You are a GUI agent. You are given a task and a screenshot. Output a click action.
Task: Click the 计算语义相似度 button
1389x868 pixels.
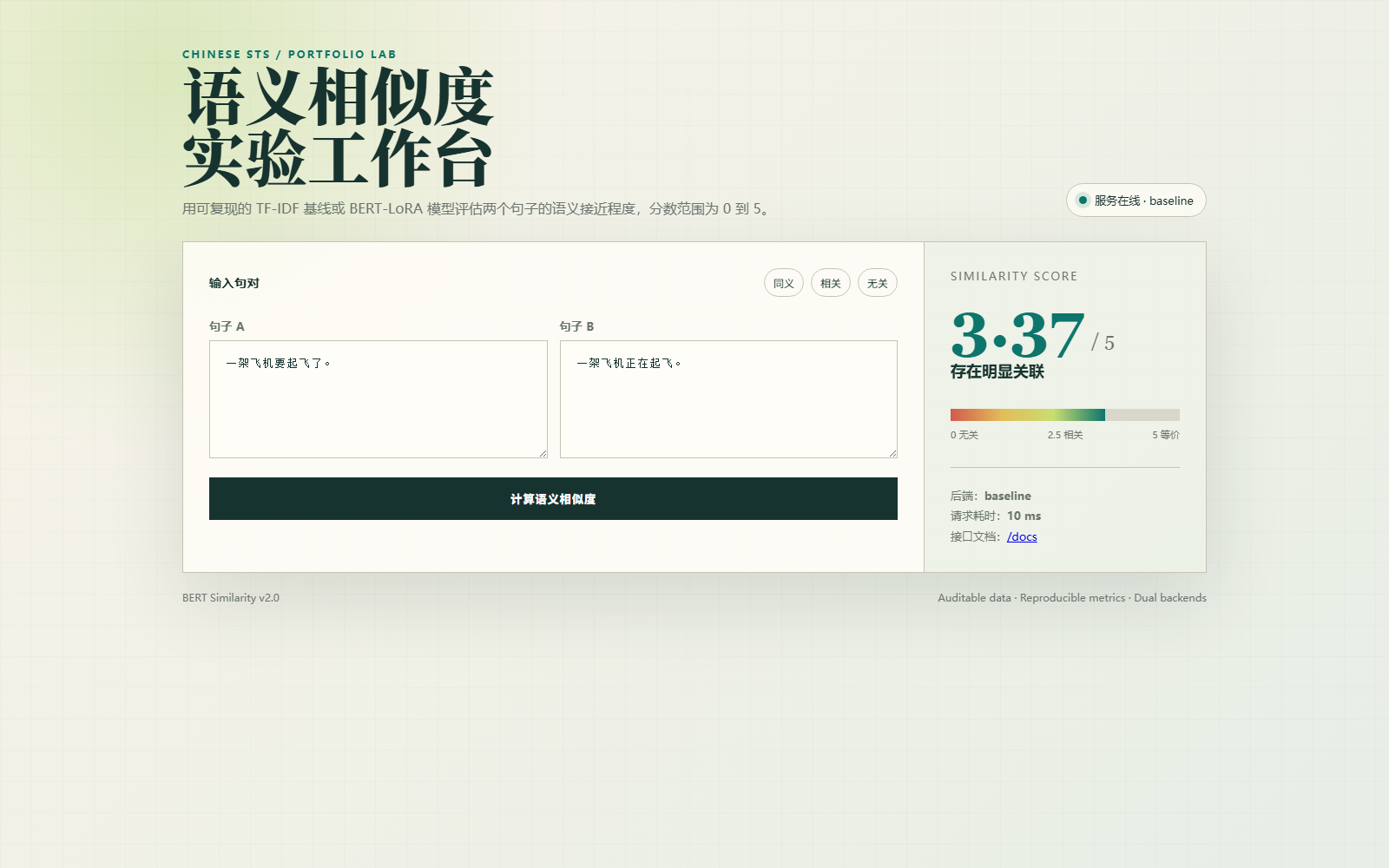click(553, 499)
